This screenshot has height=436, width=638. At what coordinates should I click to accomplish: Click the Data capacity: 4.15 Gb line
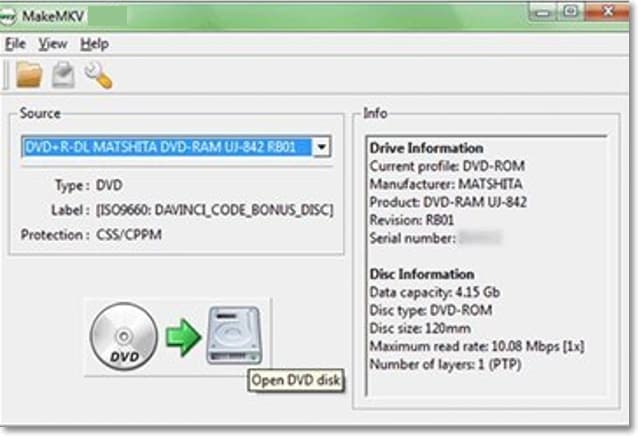[435, 292]
